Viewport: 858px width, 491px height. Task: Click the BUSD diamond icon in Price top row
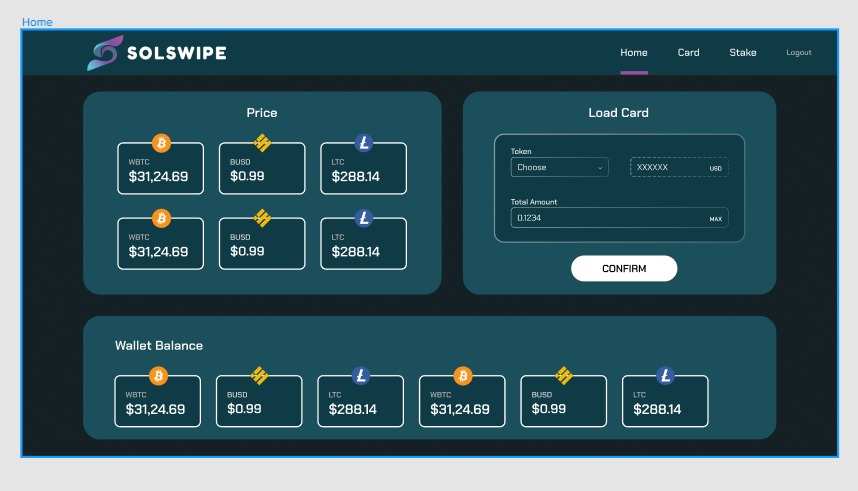point(263,143)
